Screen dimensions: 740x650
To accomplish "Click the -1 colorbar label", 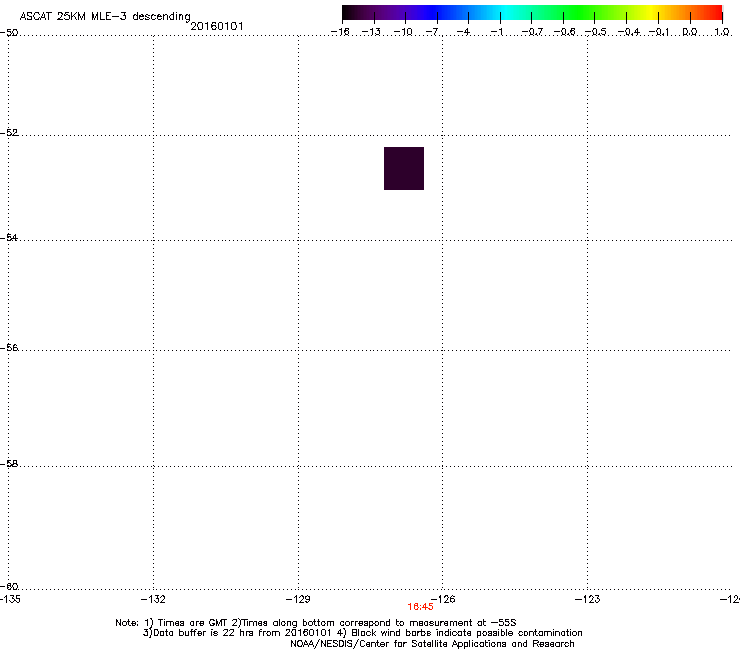I will coord(496,32).
